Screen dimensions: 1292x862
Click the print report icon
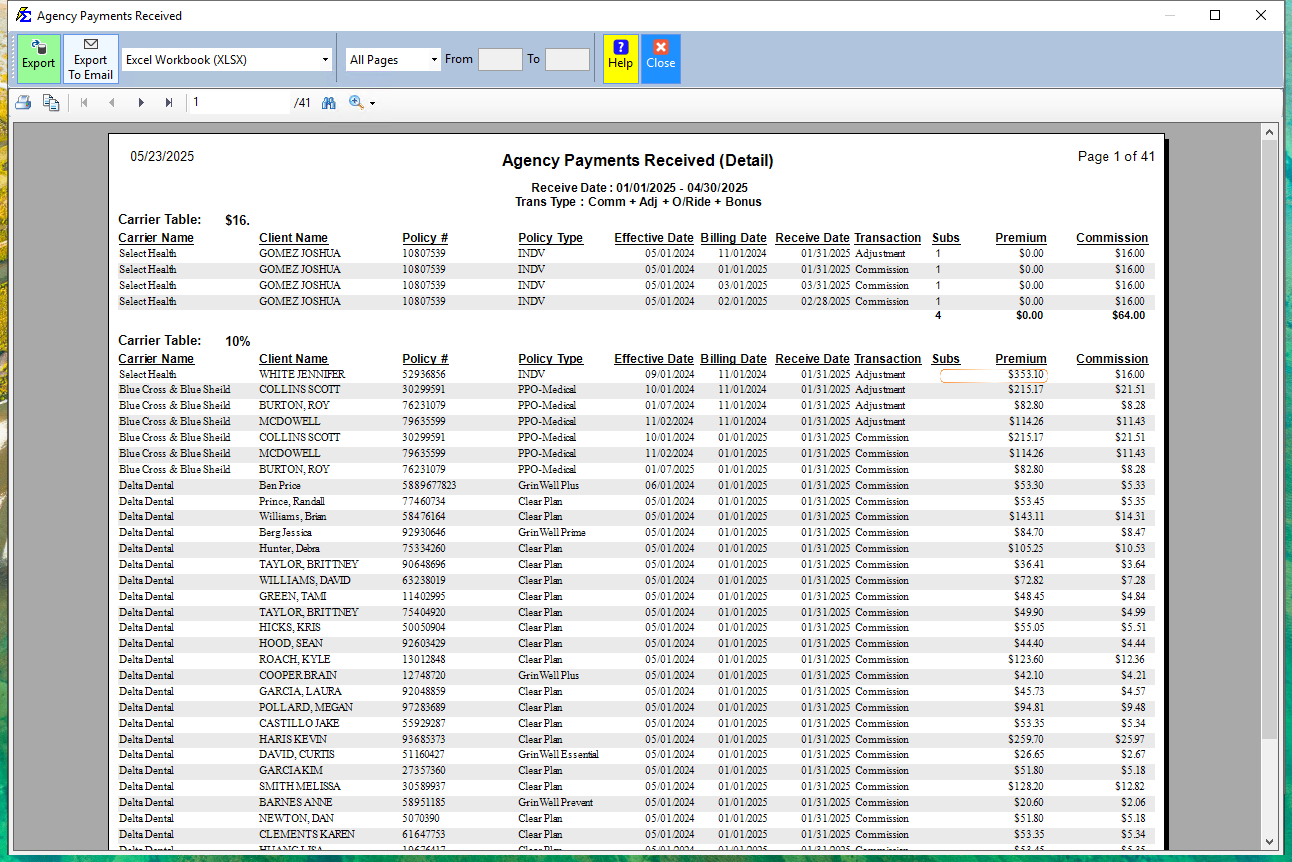pos(23,103)
